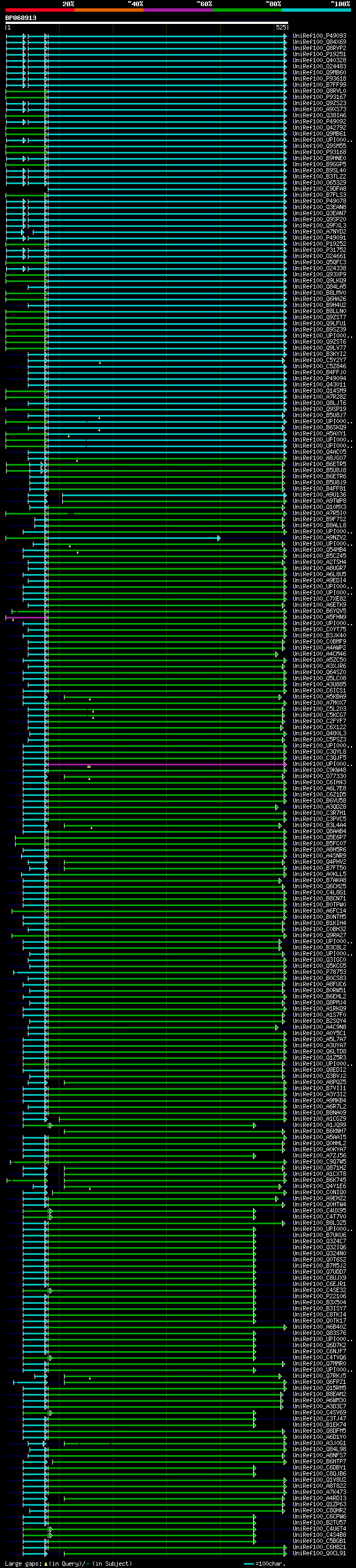
Task: Click the hit label UniRef100_B7UKU6
Action: pyautogui.click(x=319, y=1235)
